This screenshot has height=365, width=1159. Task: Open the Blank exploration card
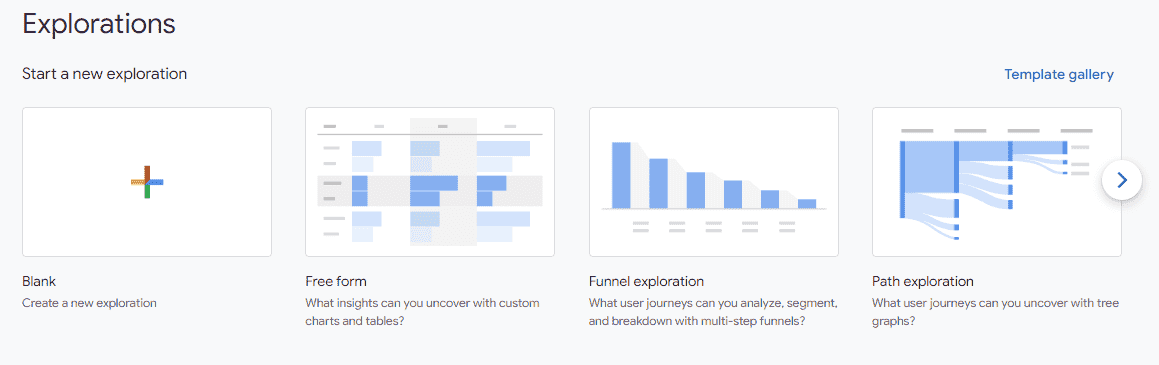147,182
